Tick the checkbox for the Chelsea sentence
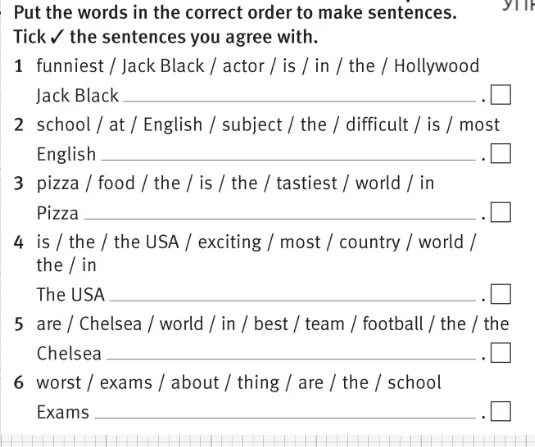 coord(501,352)
